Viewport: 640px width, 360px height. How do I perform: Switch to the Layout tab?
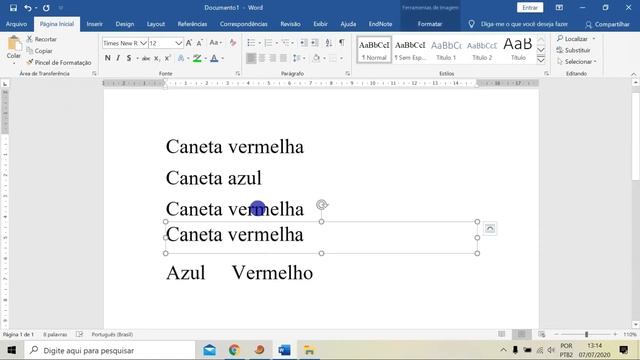tap(156, 24)
